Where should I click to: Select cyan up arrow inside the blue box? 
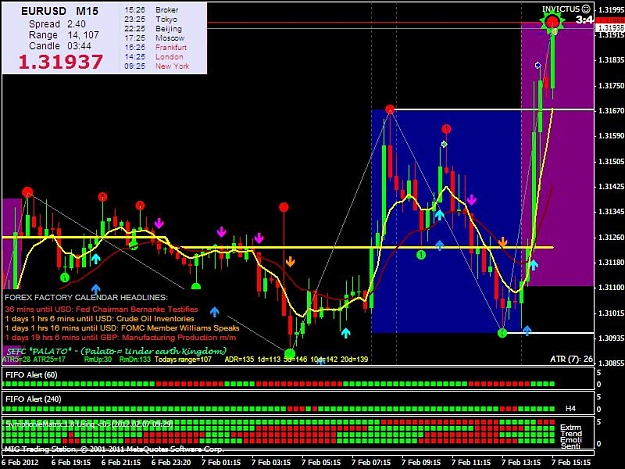439,215
